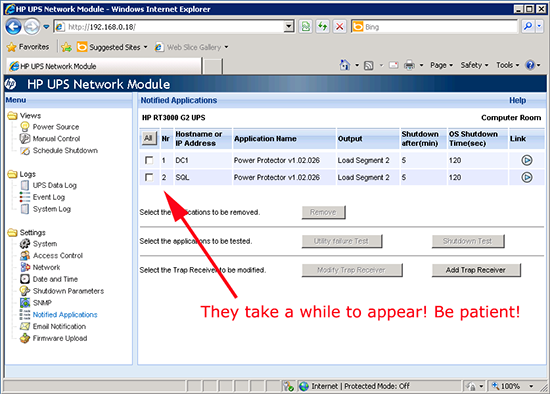Open Date and Time settings

(55, 279)
